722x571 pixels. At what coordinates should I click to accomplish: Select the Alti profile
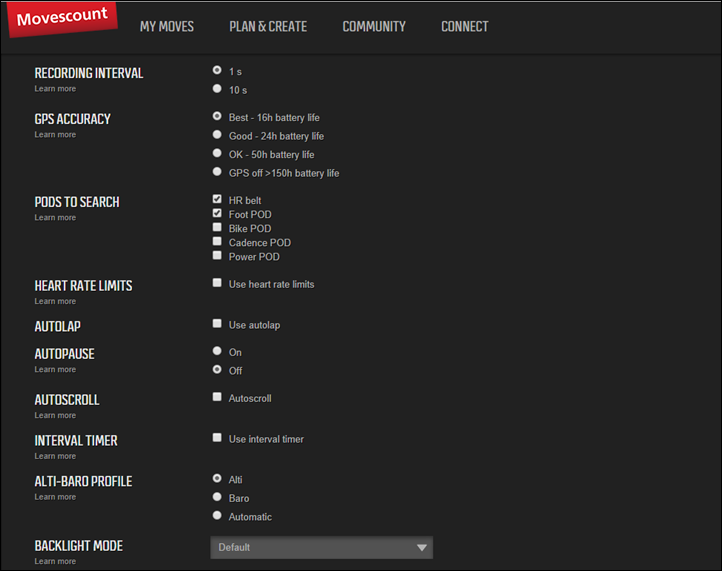pyautogui.click(x=217, y=478)
